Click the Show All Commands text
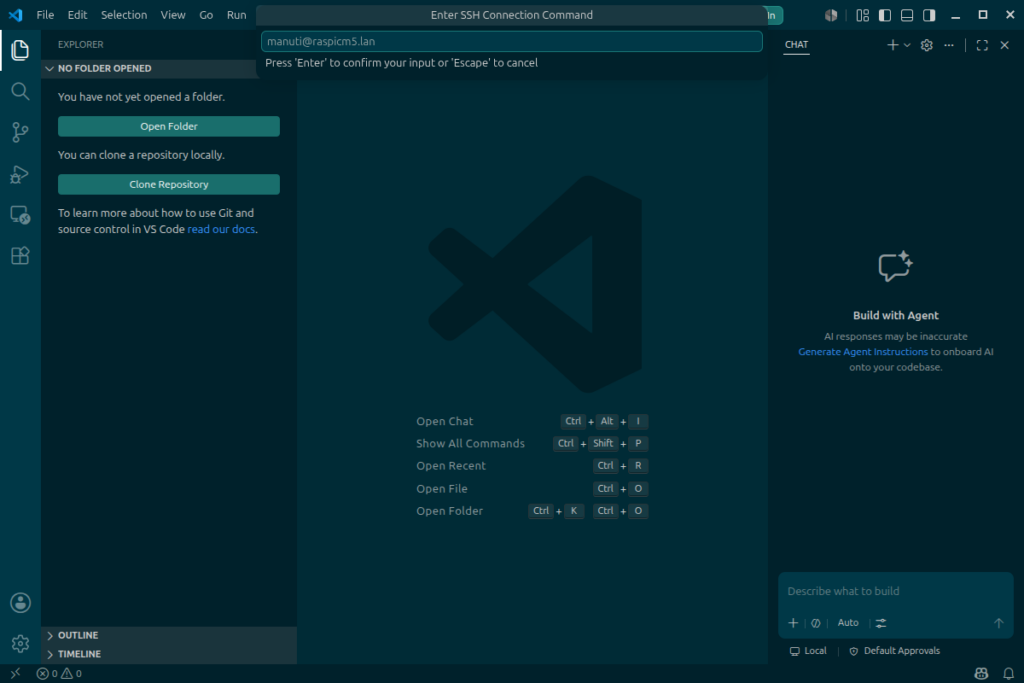Screen dimensions: 1024x683 [470, 444]
